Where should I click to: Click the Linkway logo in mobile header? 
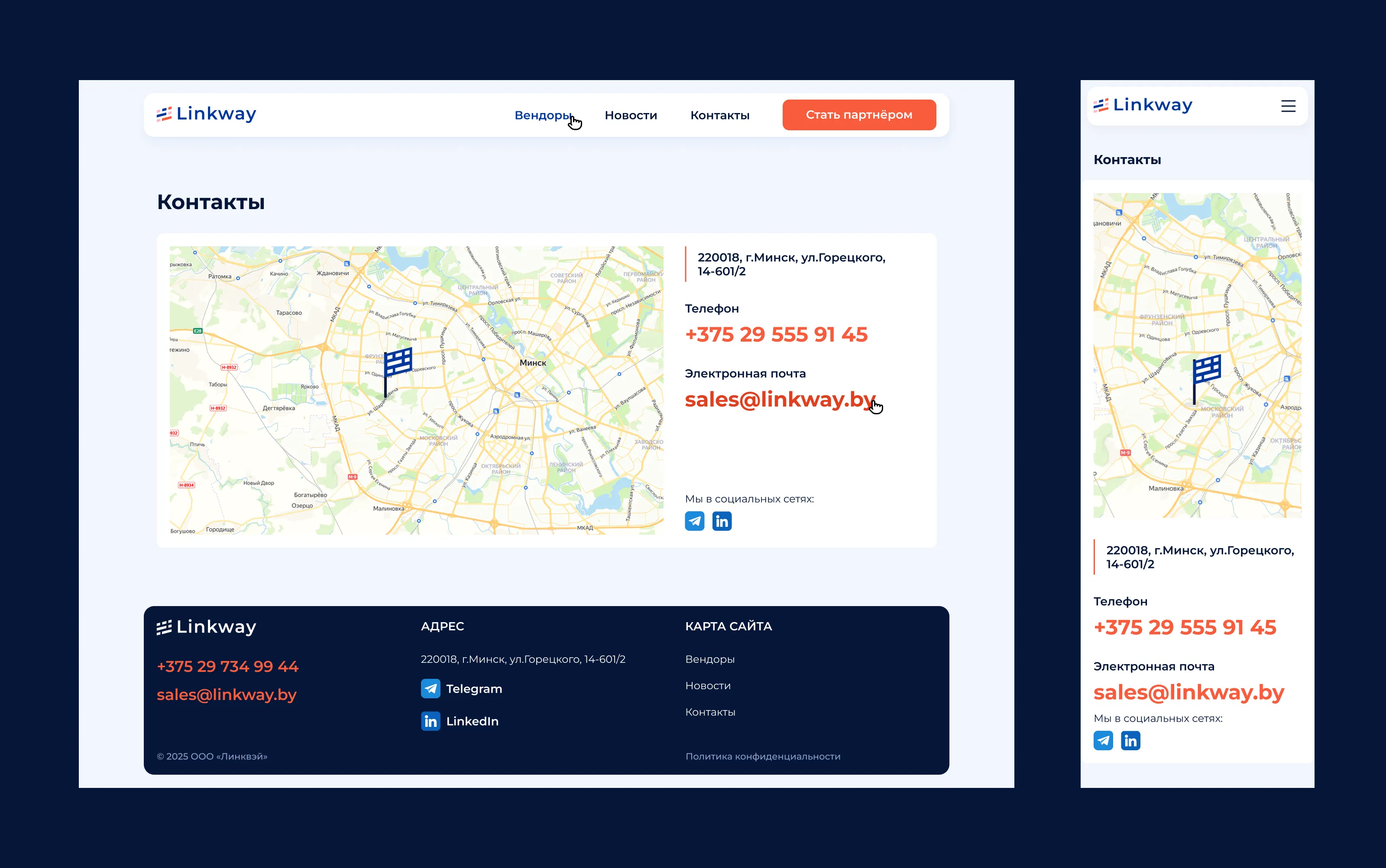coord(1143,105)
